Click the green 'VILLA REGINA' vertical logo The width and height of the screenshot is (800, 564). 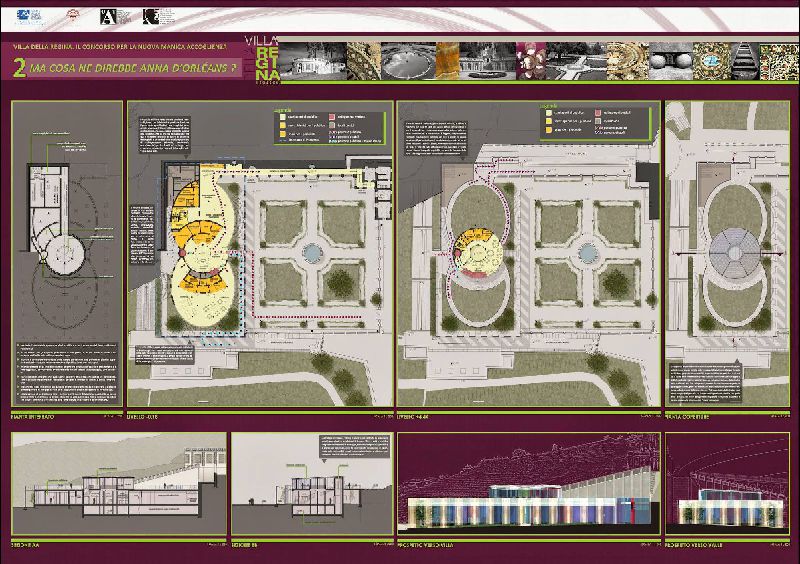[262, 60]
